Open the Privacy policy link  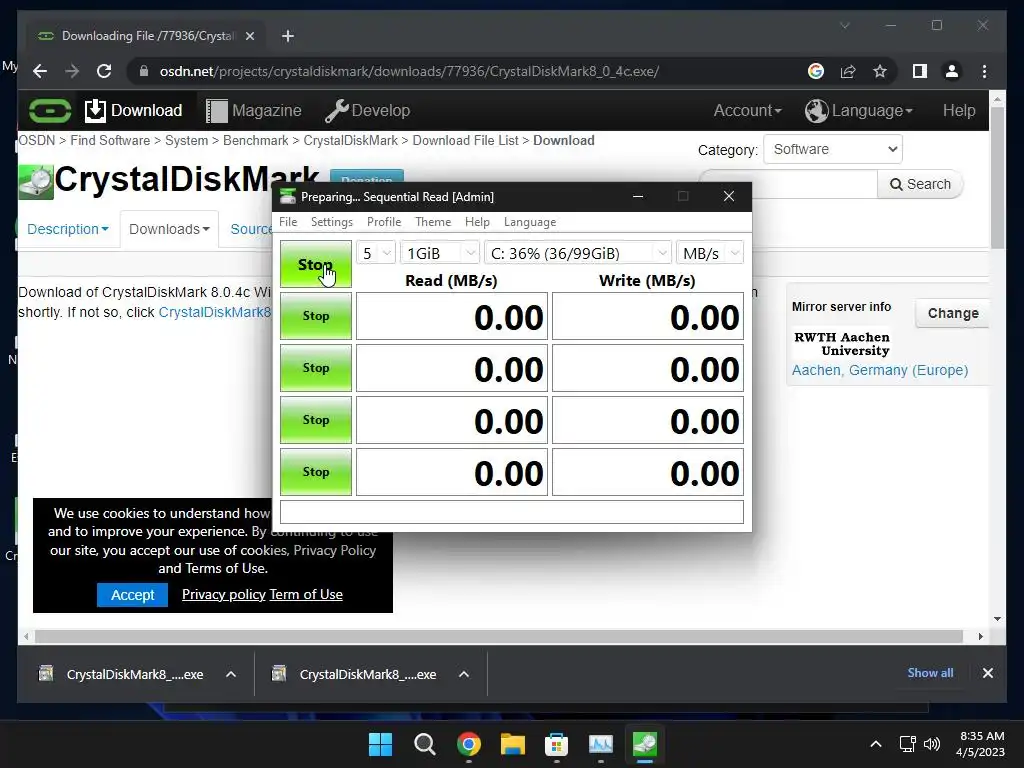click(x=223, y=594)
